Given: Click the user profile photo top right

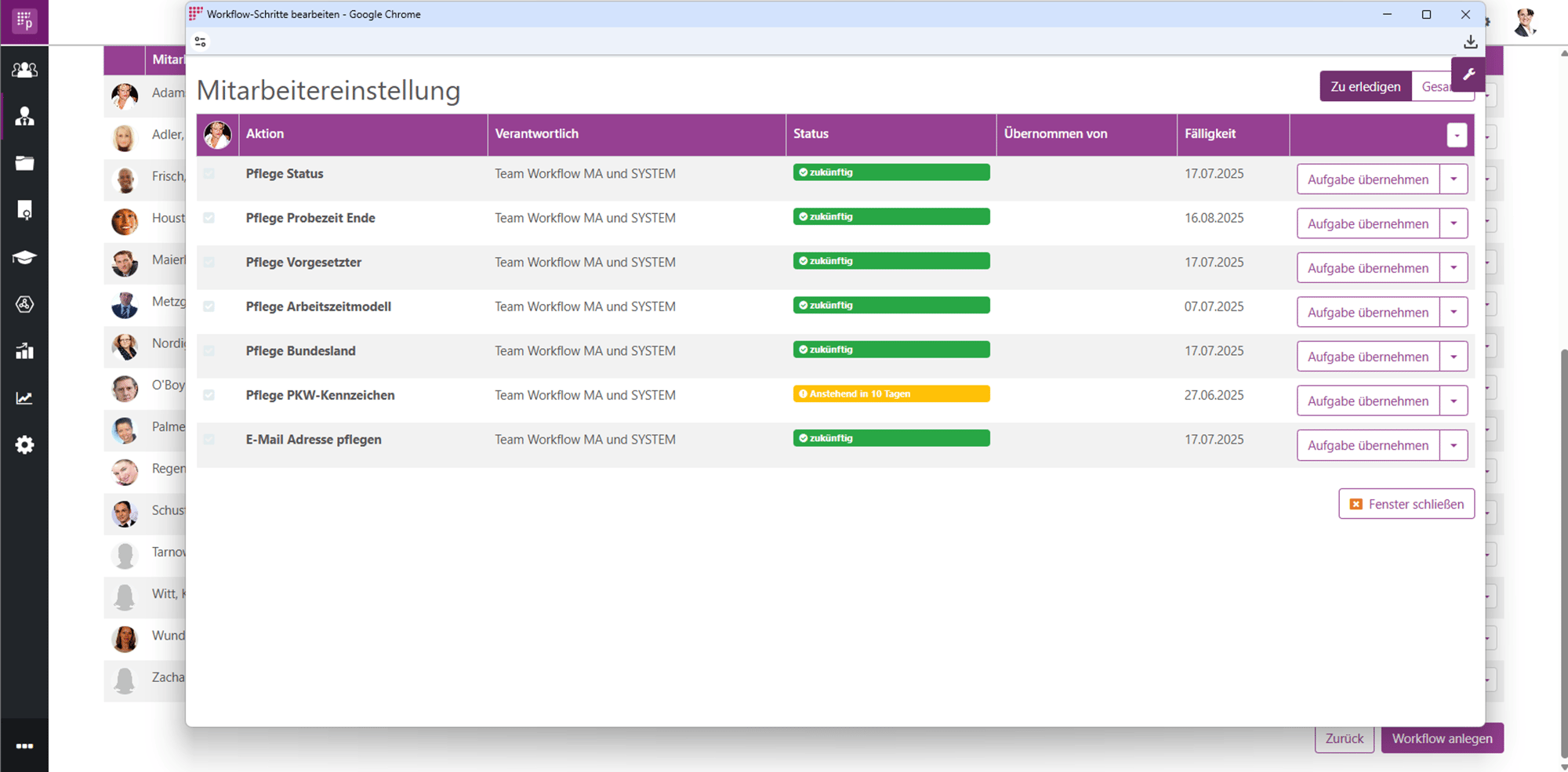Looking at the screenshot, I should [x=1524, y=23].
